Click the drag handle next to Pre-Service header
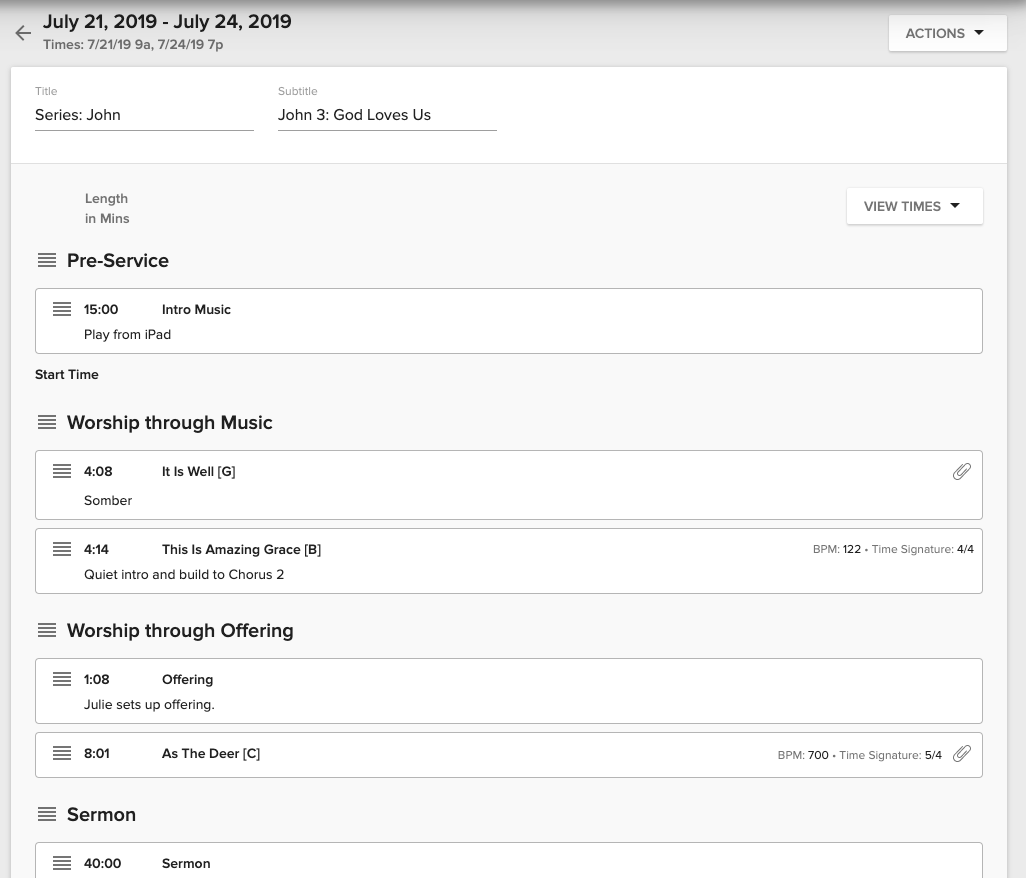1026x878 pixels. (x=47, y=260)
